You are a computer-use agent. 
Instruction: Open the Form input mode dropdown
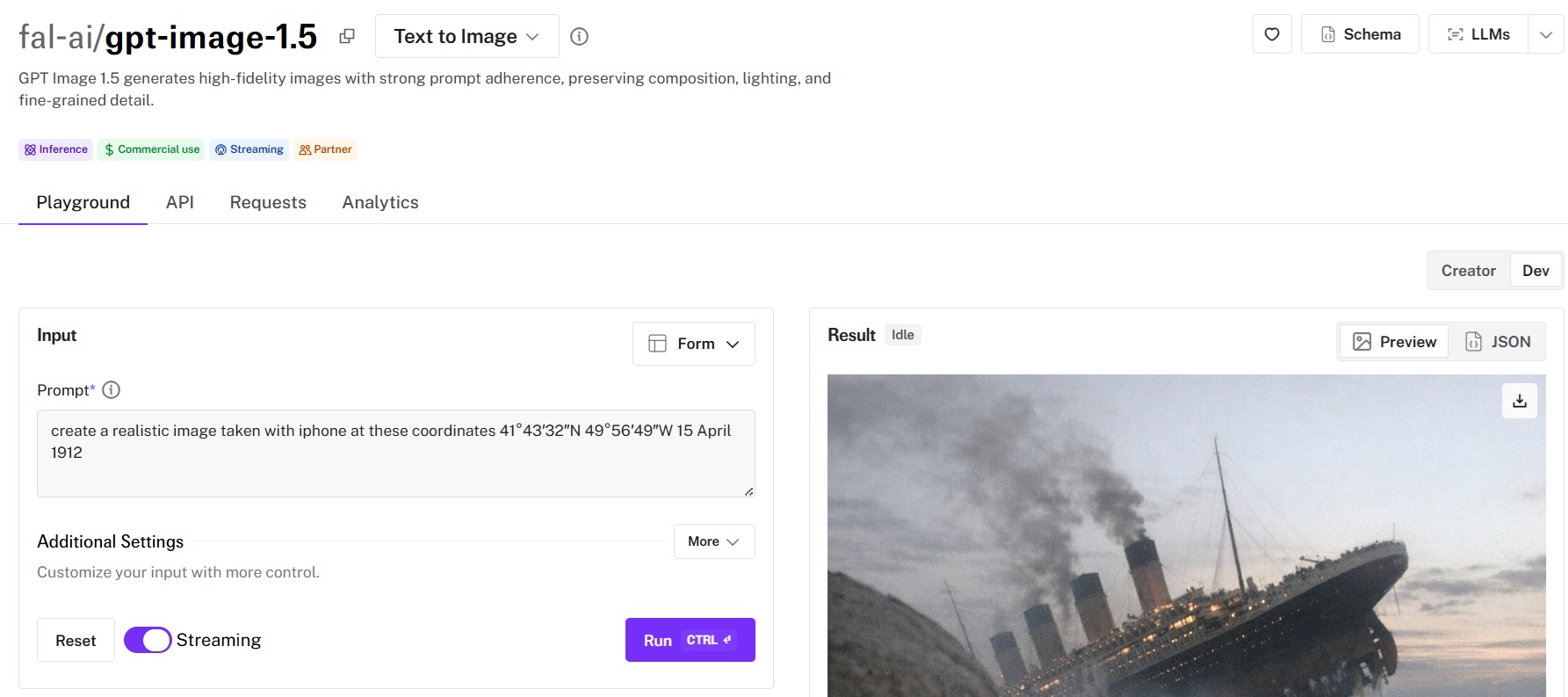coord(693,344)
